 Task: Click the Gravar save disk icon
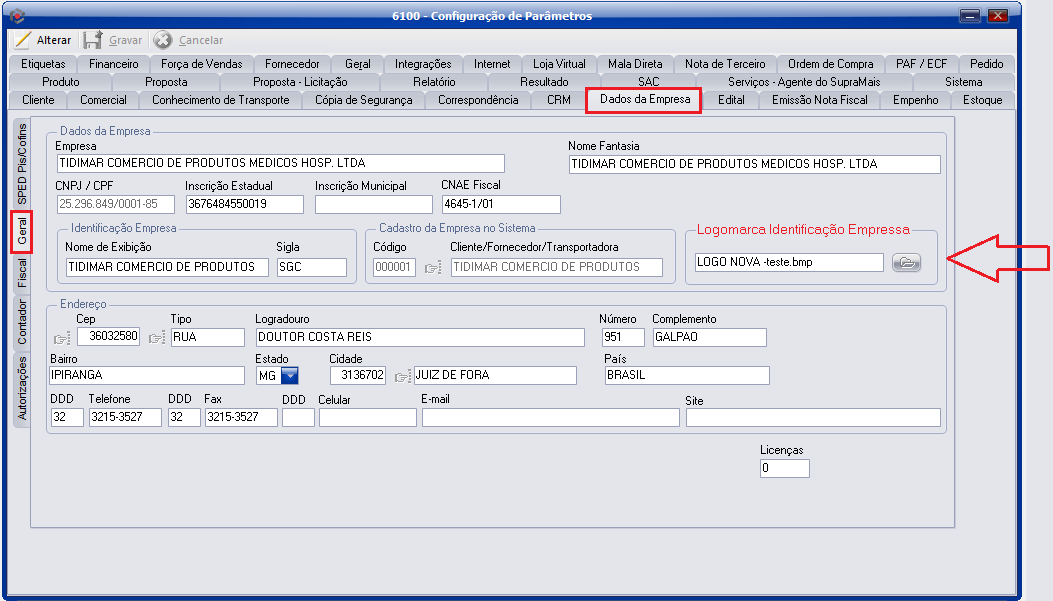93,40
